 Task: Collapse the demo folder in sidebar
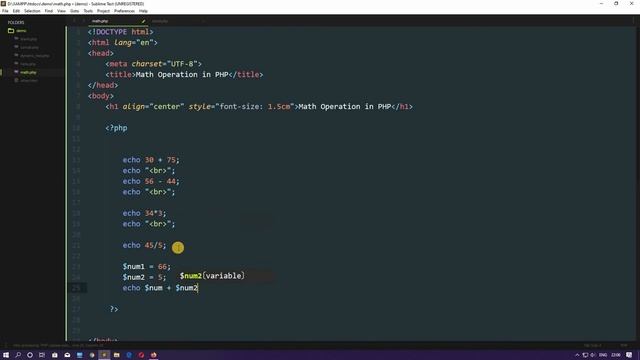point(11,31)
